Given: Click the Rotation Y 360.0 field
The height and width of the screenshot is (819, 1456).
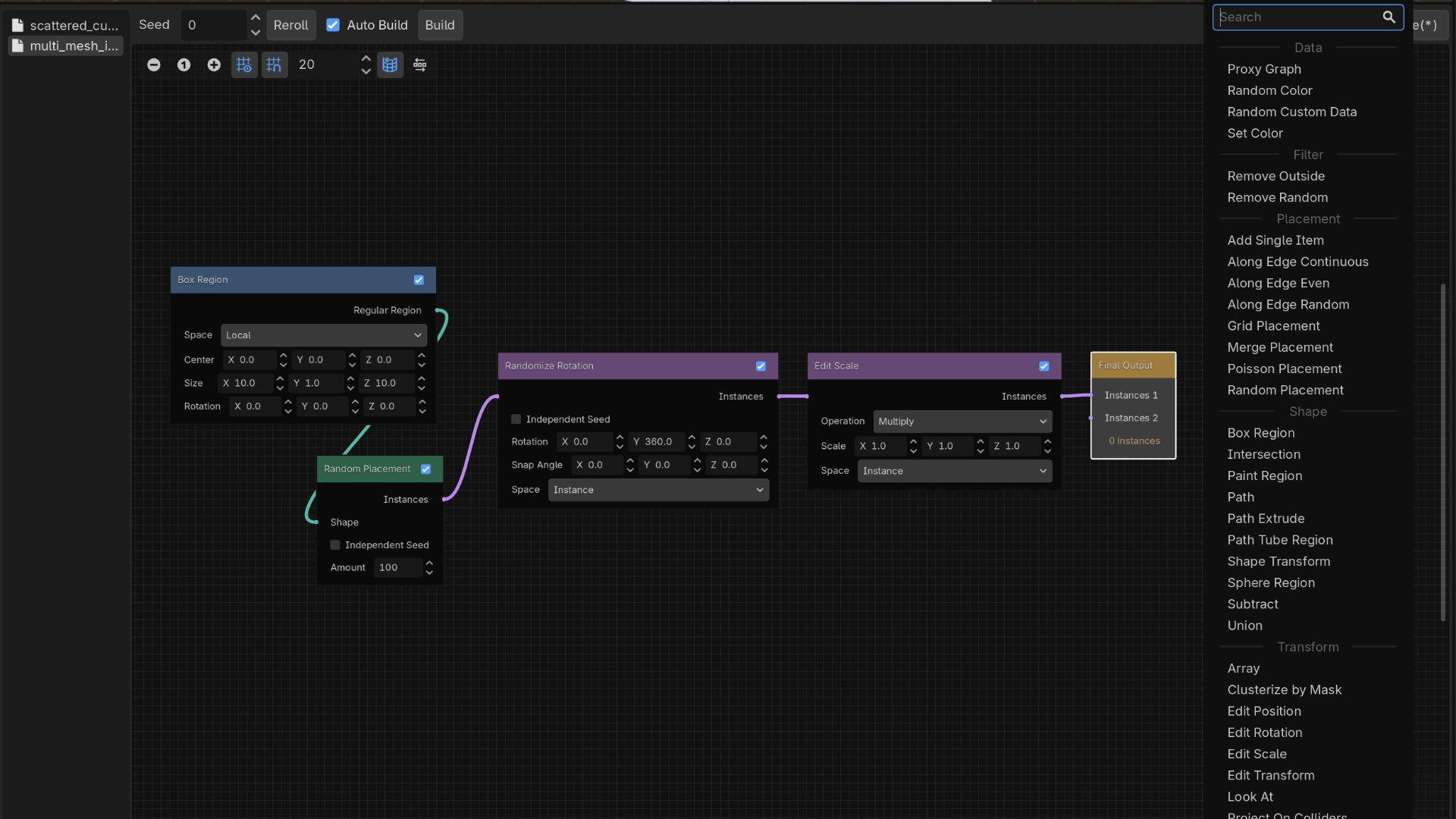Looking at the screenshot, I should (658, 441).
